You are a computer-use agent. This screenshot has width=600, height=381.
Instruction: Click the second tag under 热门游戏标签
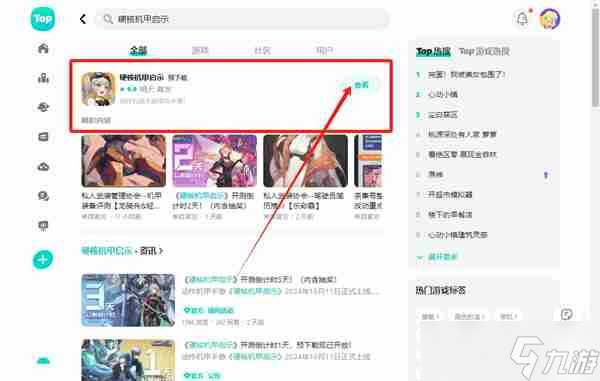(469, 316)
